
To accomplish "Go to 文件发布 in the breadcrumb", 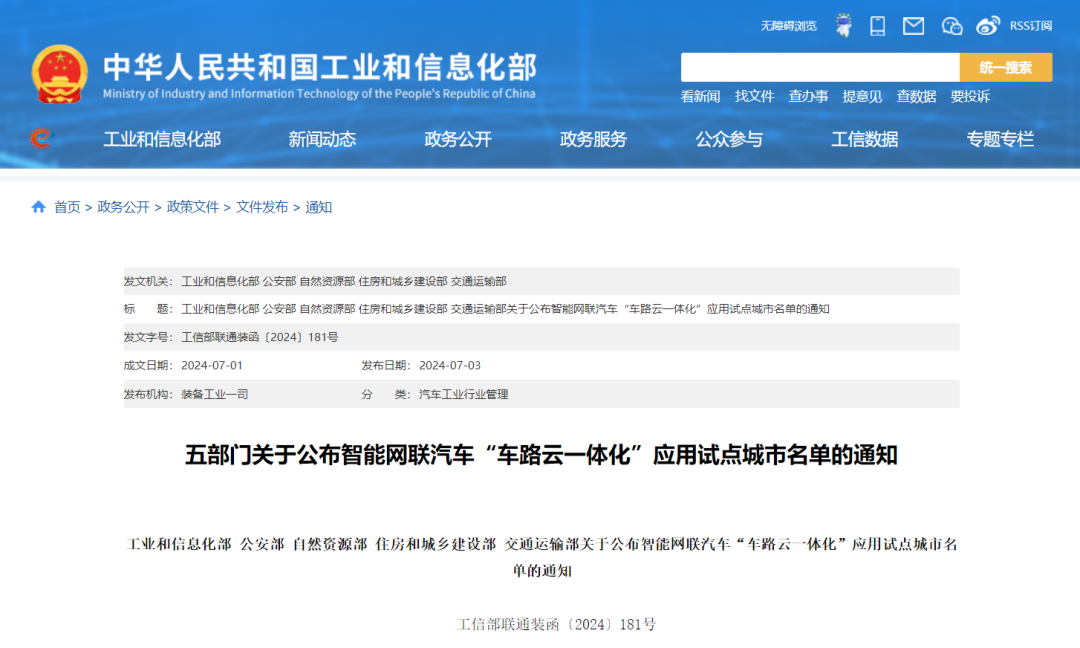I will pos(262,207).
